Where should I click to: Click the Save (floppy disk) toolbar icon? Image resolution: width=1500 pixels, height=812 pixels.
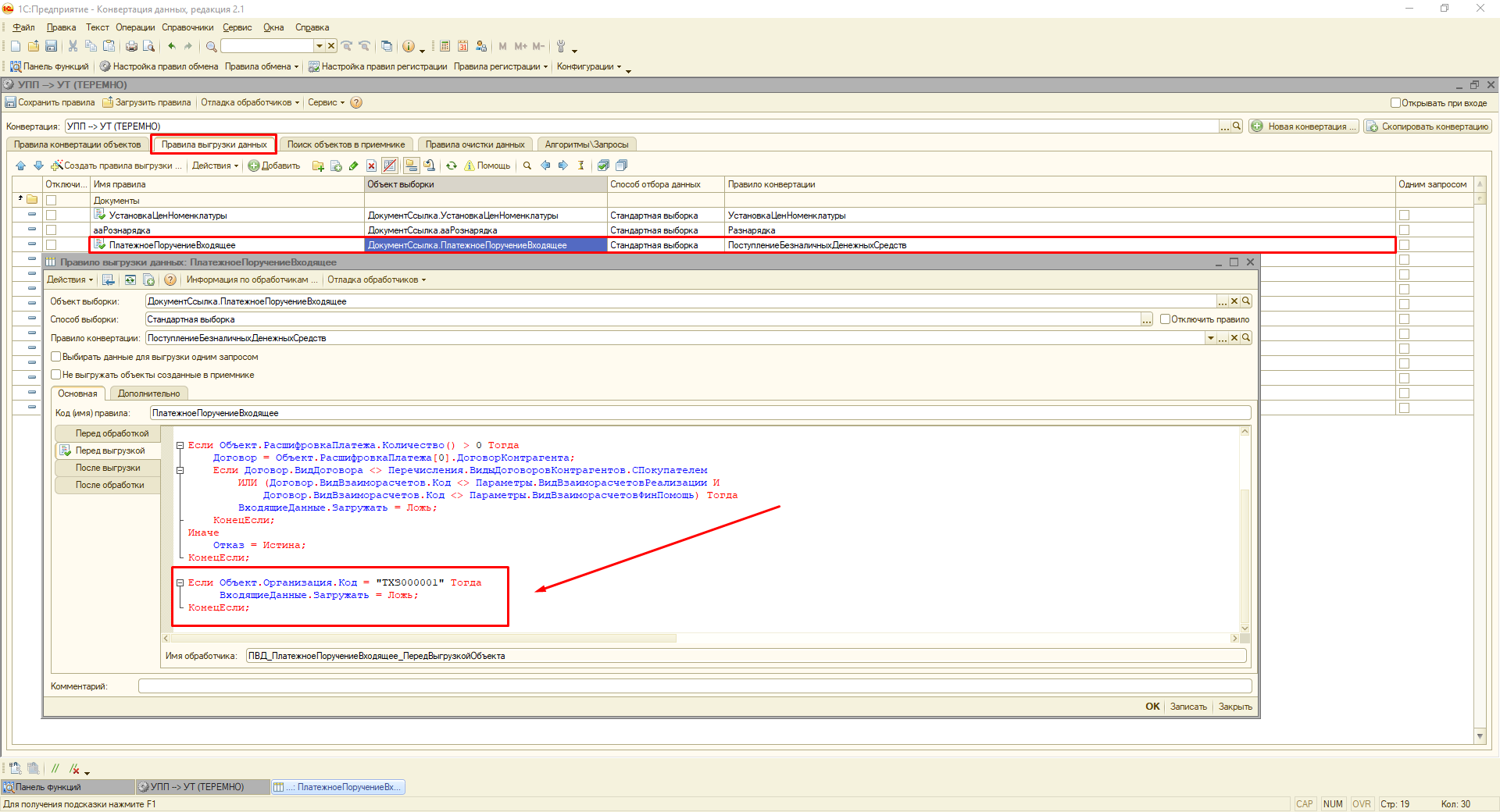[51, 46]
